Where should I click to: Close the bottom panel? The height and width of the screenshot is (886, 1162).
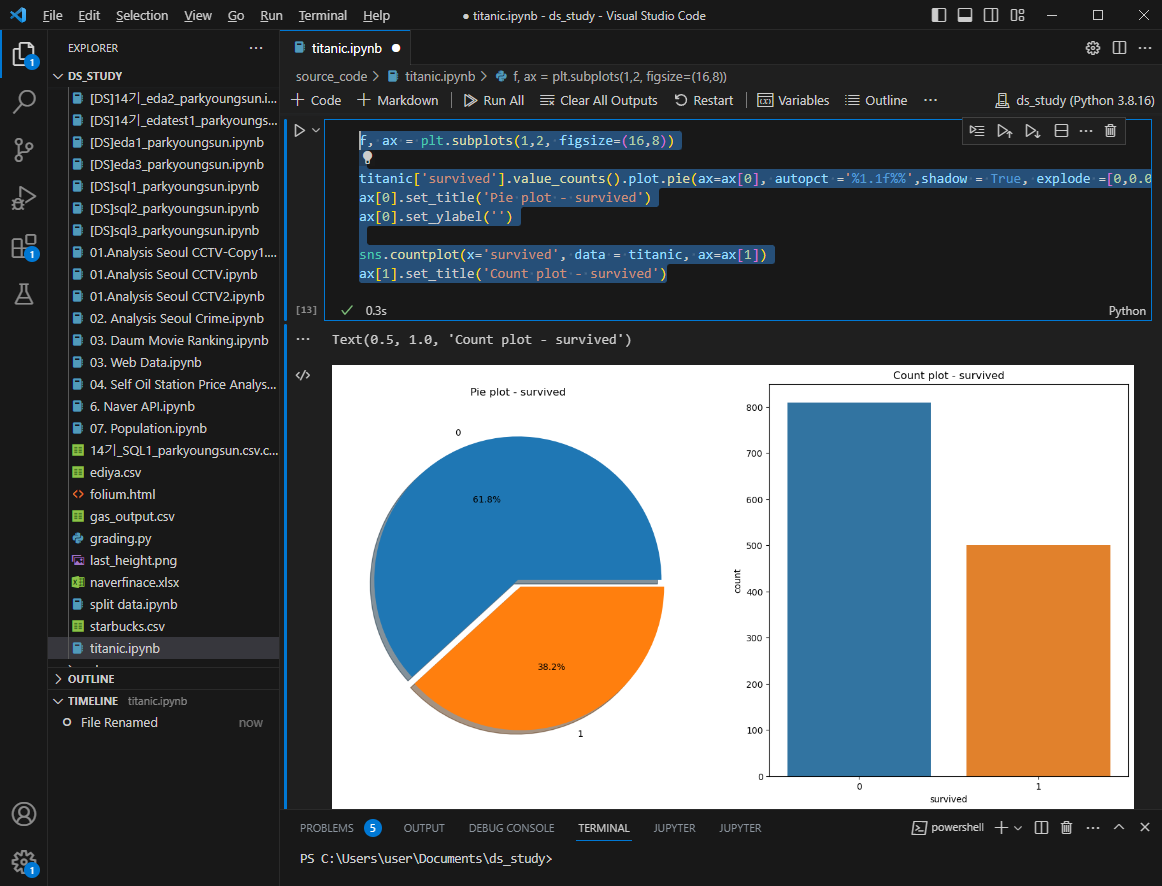[x=1145, y=827]
